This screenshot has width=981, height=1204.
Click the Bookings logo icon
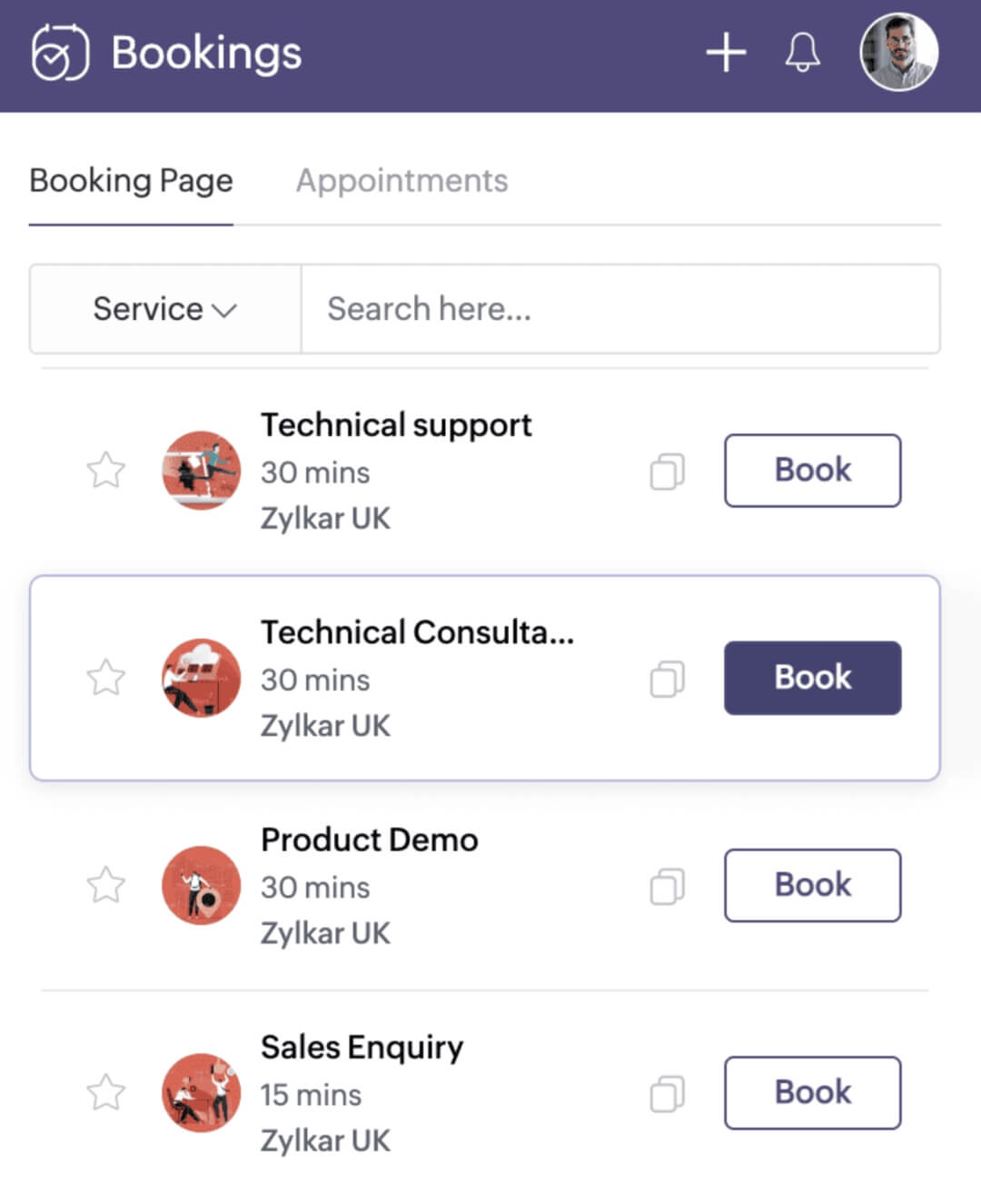coord(60,53)
